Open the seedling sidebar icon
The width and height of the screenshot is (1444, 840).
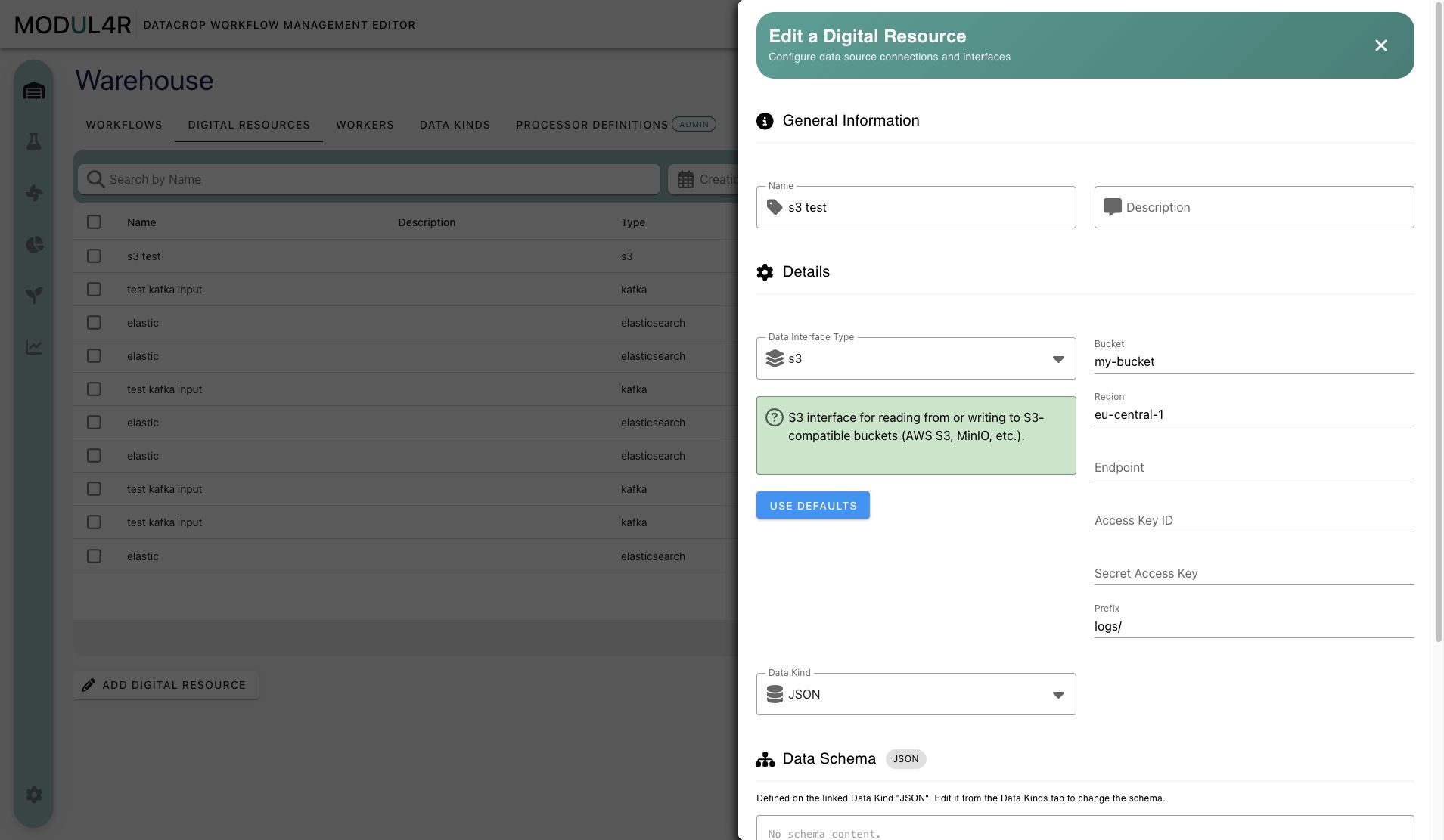(34, 295)
